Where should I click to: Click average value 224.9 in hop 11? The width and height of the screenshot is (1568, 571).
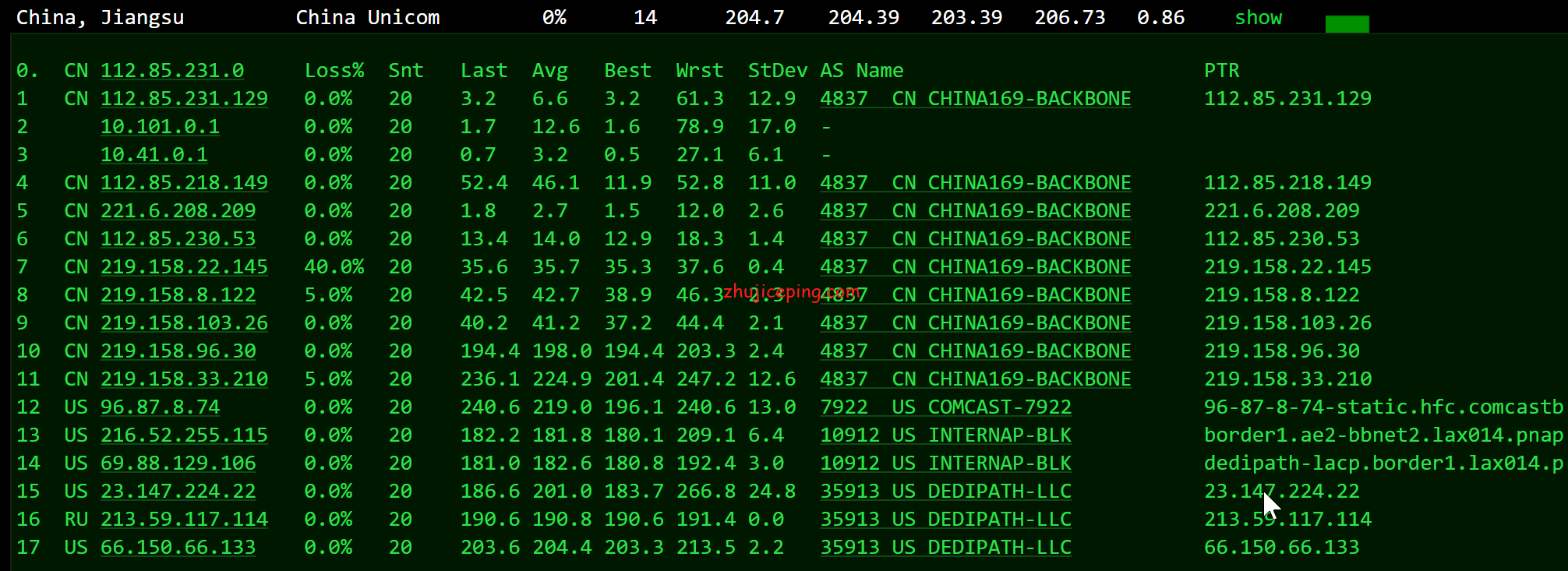click(x=562, y=379)
